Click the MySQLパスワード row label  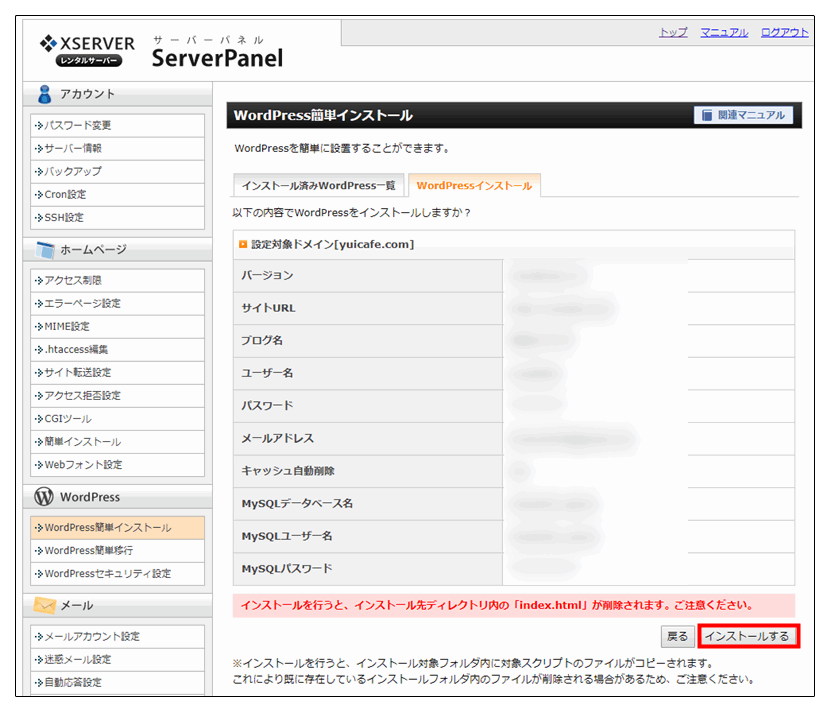coord(287,569)
